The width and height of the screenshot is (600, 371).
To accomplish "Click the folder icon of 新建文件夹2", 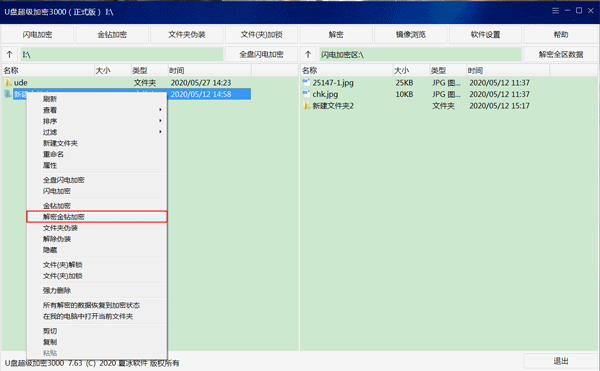I will click(x=306, y=105).
